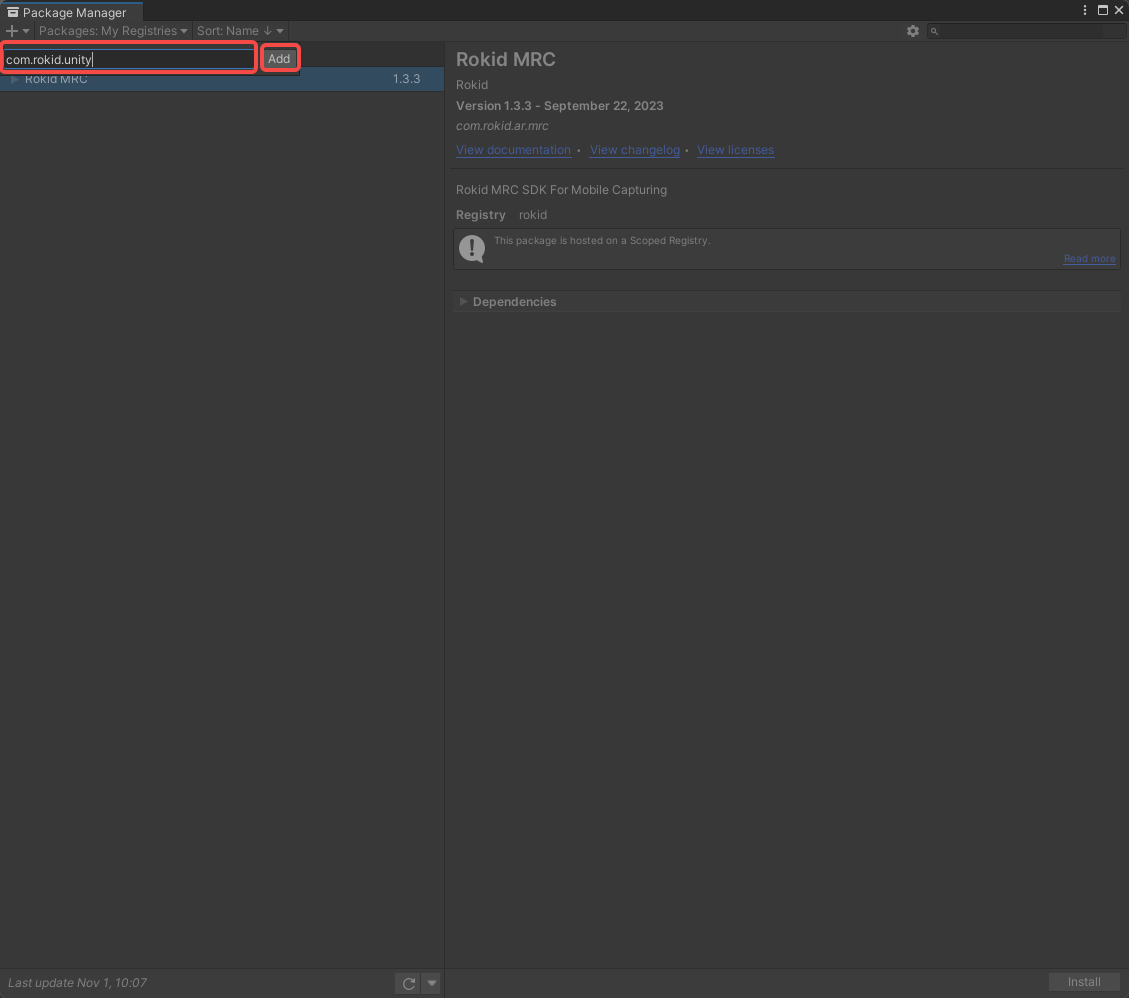Select the 1.3.3 version text in list
Image resolution: width=1129 pixels, height=998 pixels.
click(406, 79)
